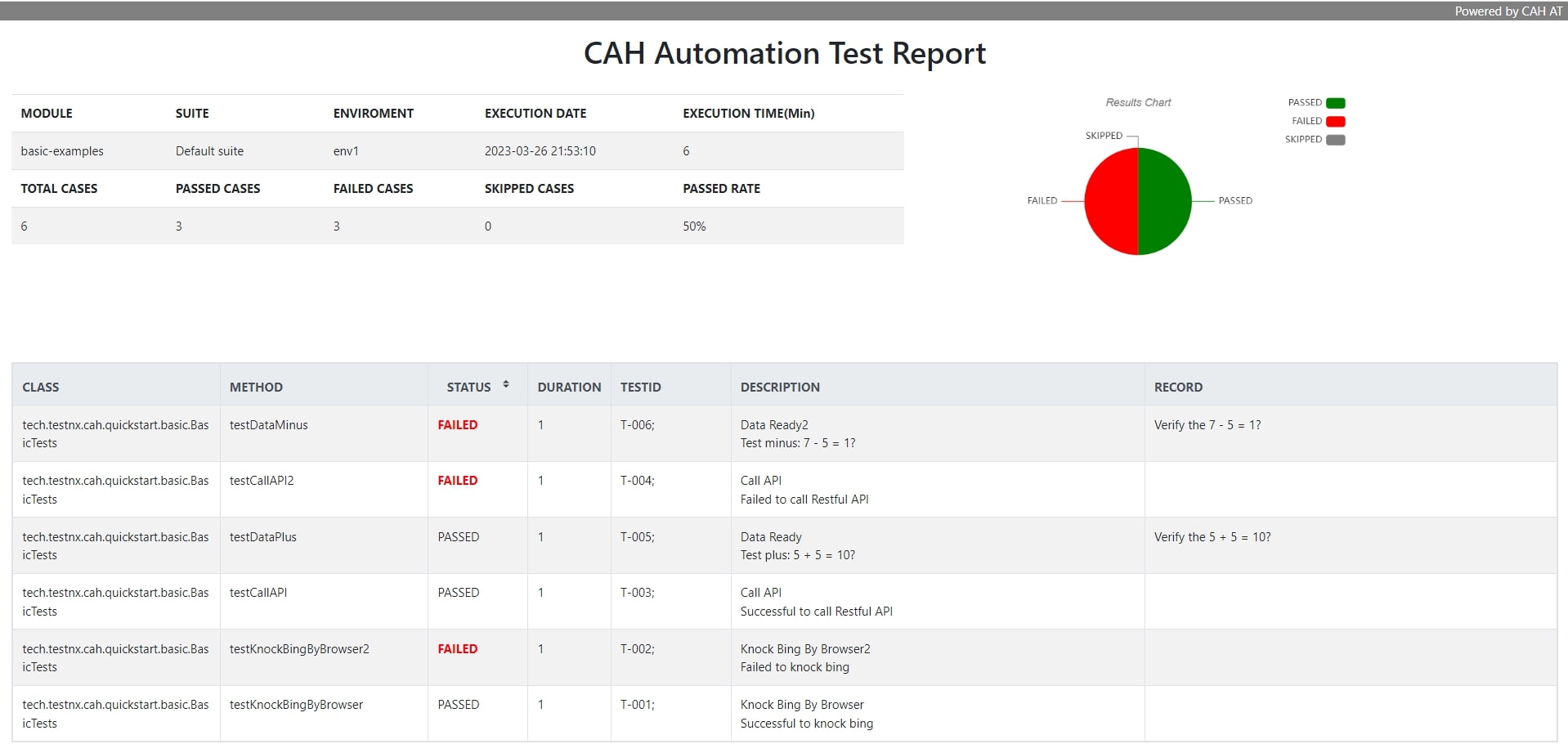The width and height of the screenshot is (1568, 744).
Task: Click the green PASSED legend swatch
Action: [x=1334, y=102]
